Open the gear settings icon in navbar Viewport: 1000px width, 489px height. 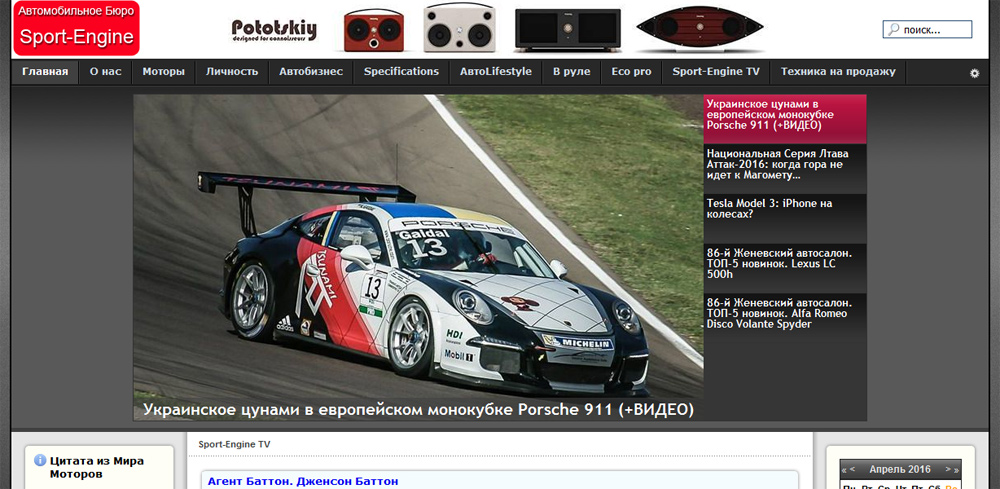click(x=974, y=73)
